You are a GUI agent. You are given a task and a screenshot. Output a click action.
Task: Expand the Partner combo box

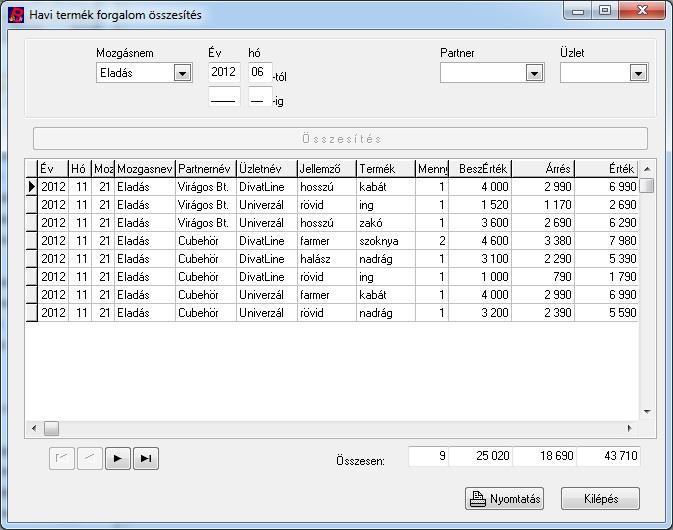(534, 73)
